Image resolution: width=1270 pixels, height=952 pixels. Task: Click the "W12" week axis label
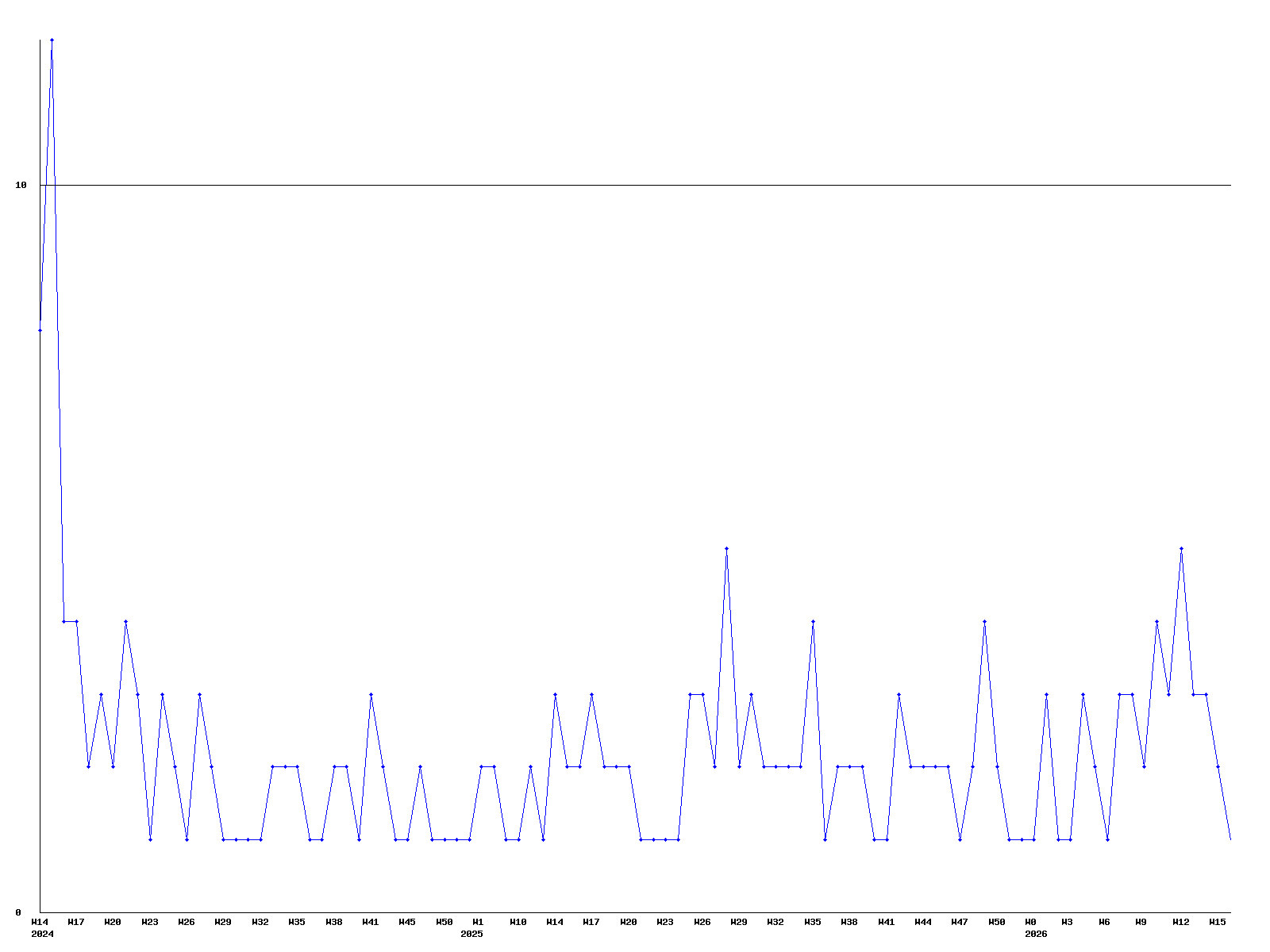[1181, 922]
